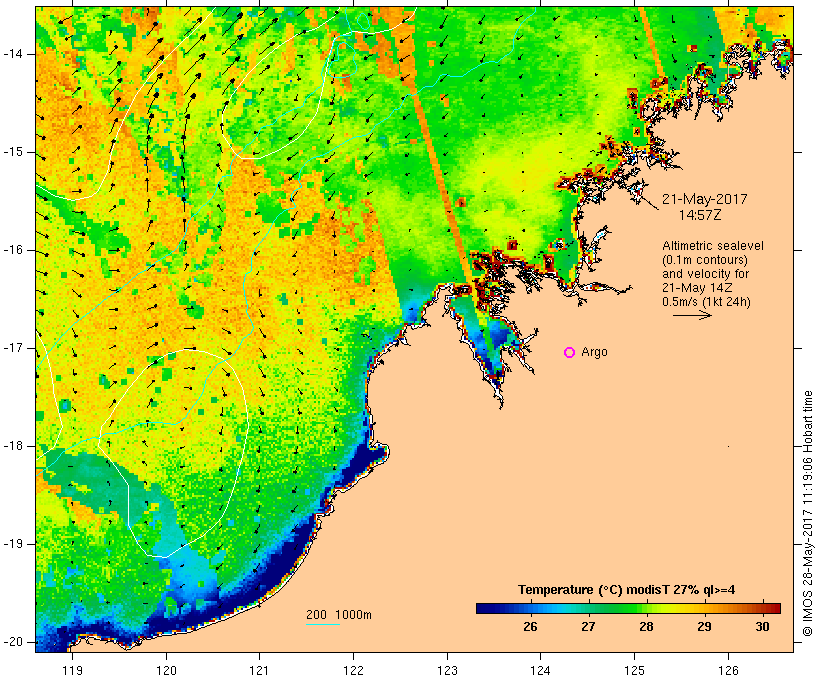Viewport: 820px width, 680px height.
Task: Click the longitude label 120
Action: pyautogui.click(x=166, y=670)
